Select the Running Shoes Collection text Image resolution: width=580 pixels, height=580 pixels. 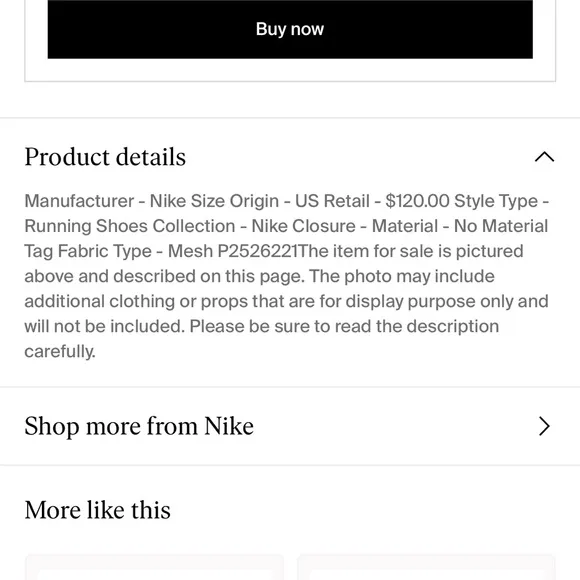pyautogui.click(x=130, y=226)
